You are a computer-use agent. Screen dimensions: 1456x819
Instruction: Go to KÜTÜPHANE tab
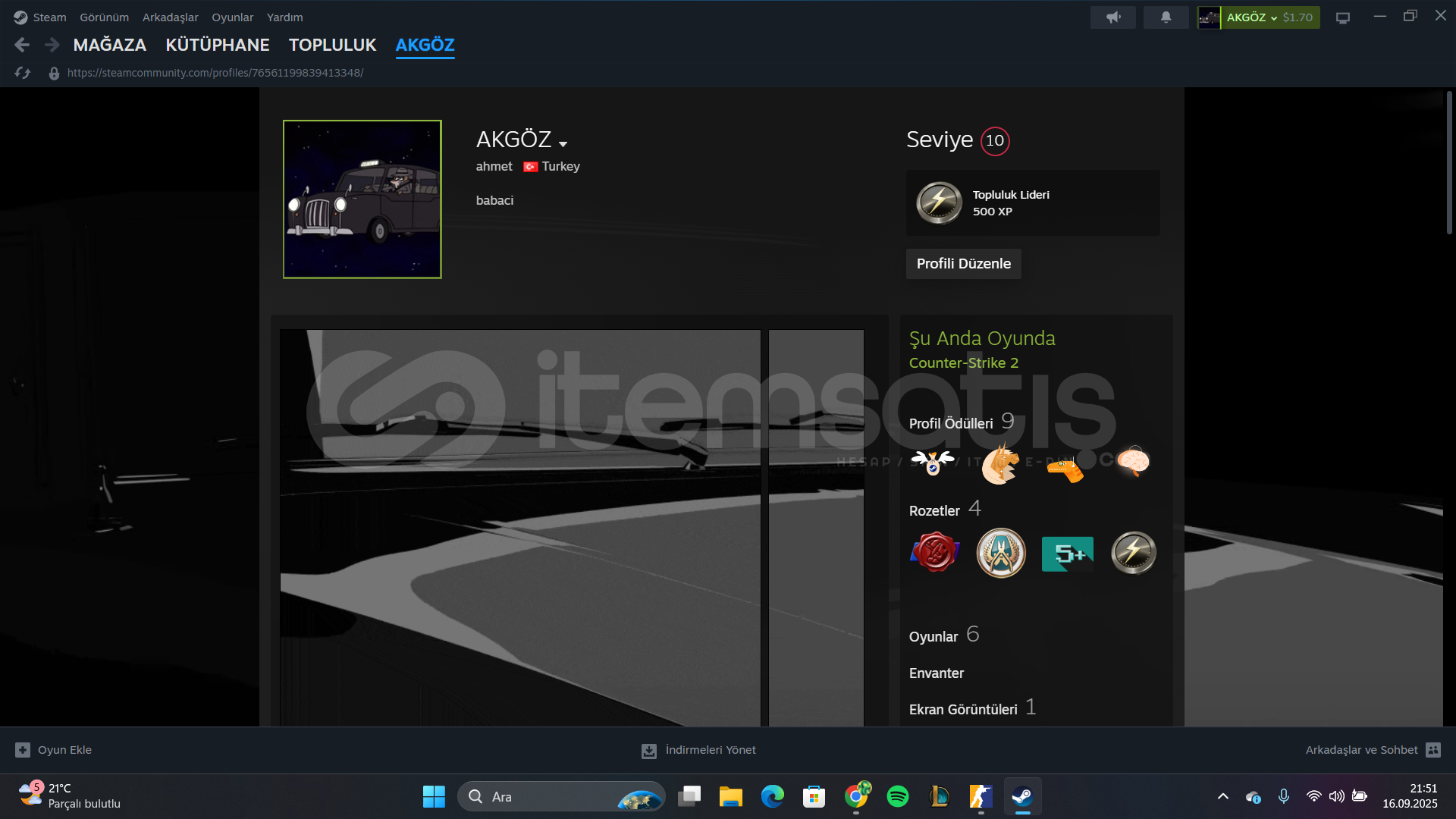[x=218, y=45]
